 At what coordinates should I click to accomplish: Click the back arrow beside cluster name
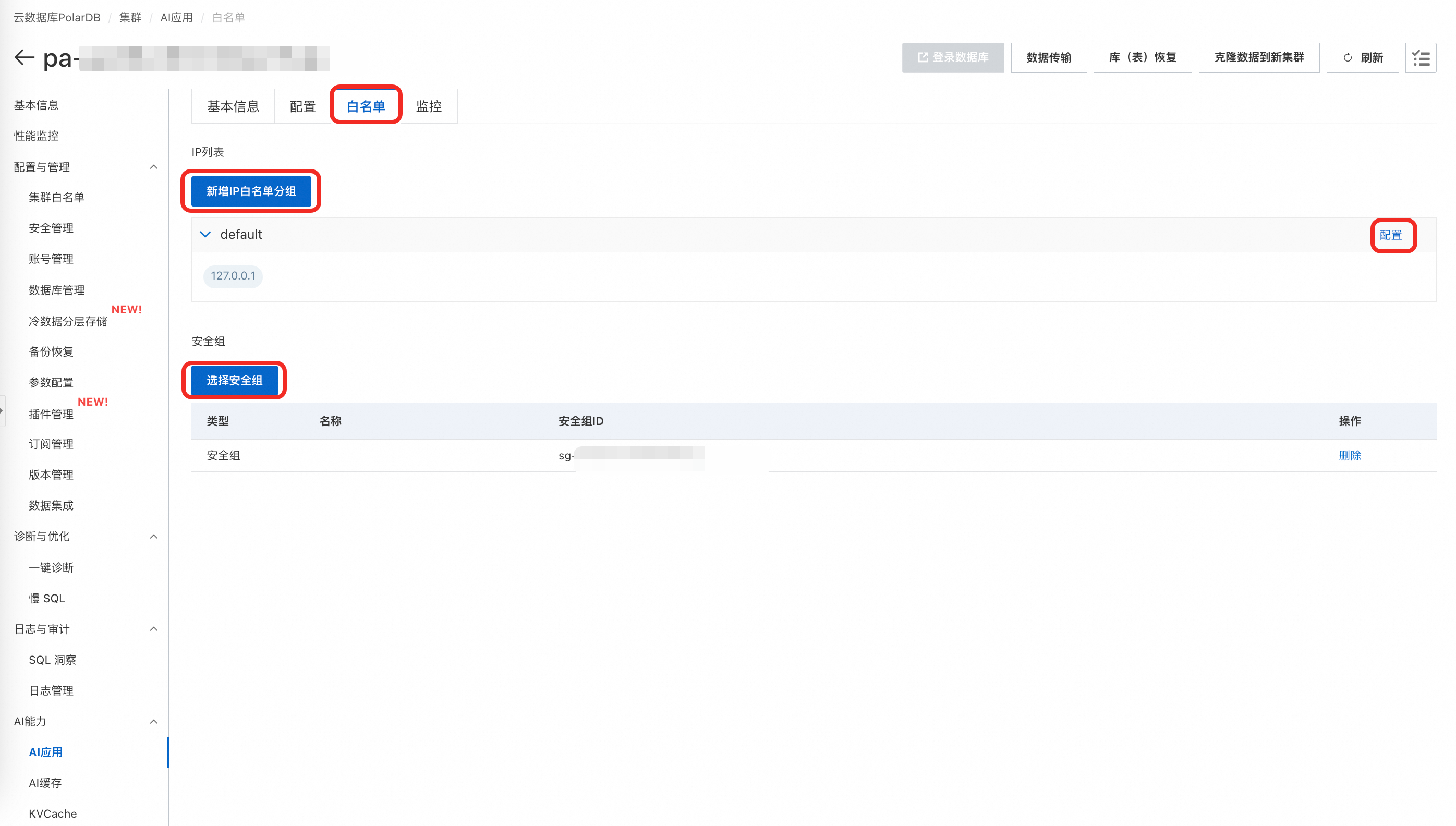tap(24, 57)
